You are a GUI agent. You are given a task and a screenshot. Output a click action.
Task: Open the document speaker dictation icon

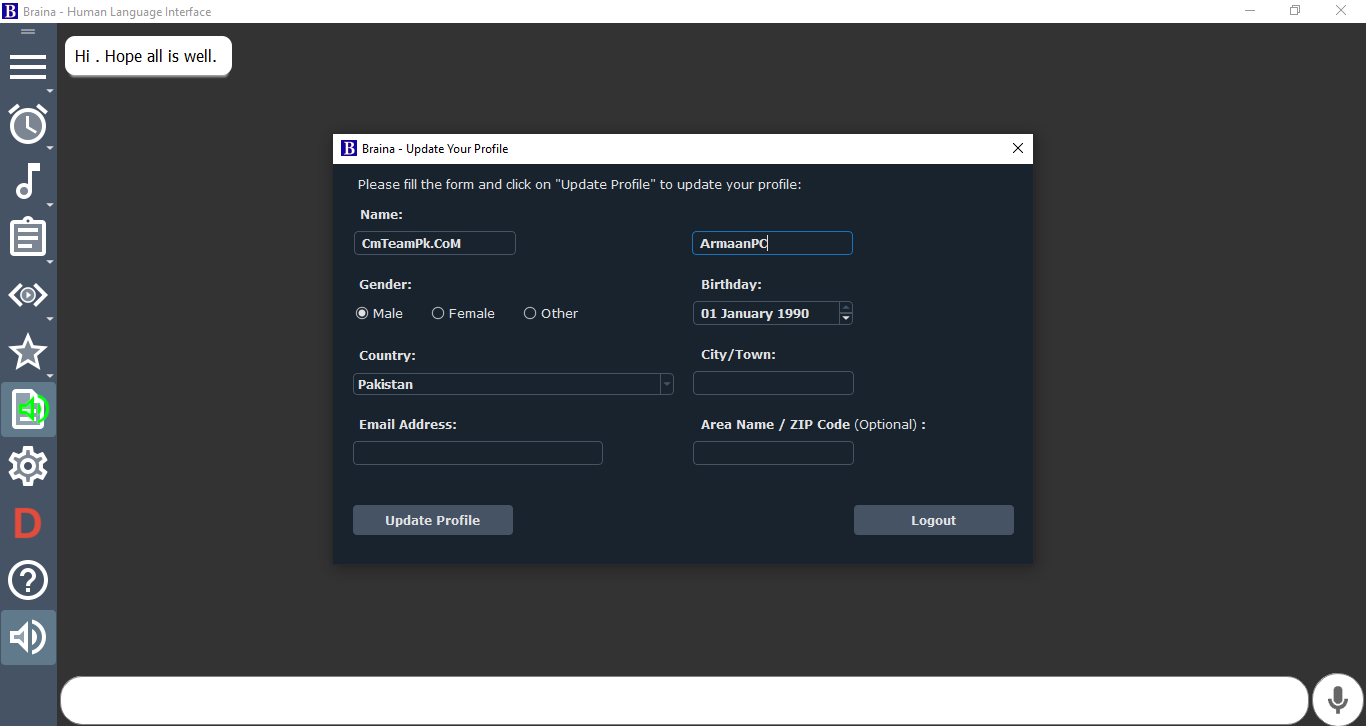(x=28, y=409)
